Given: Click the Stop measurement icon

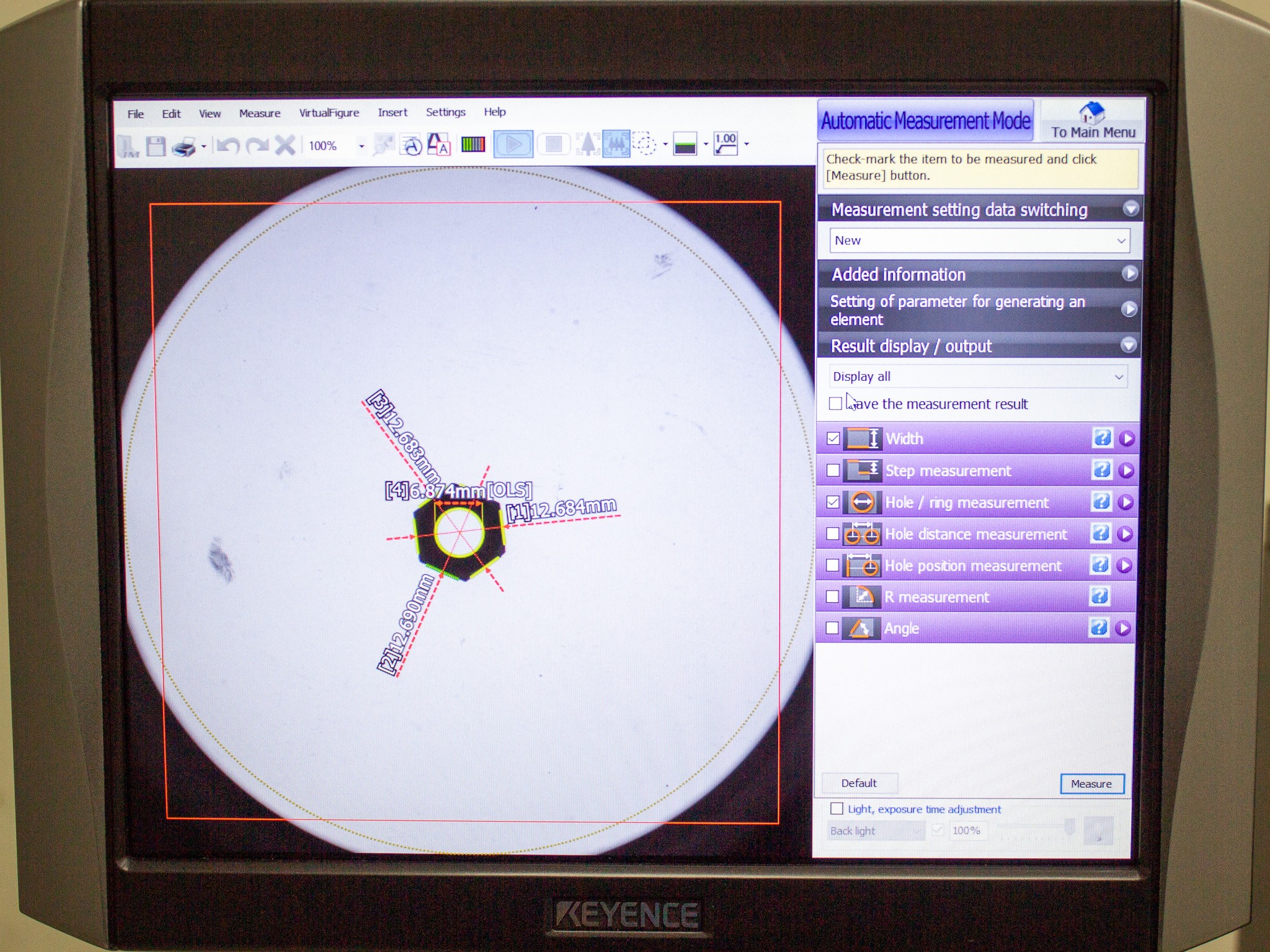Looking at the screenshot, I should coord(555,145).
